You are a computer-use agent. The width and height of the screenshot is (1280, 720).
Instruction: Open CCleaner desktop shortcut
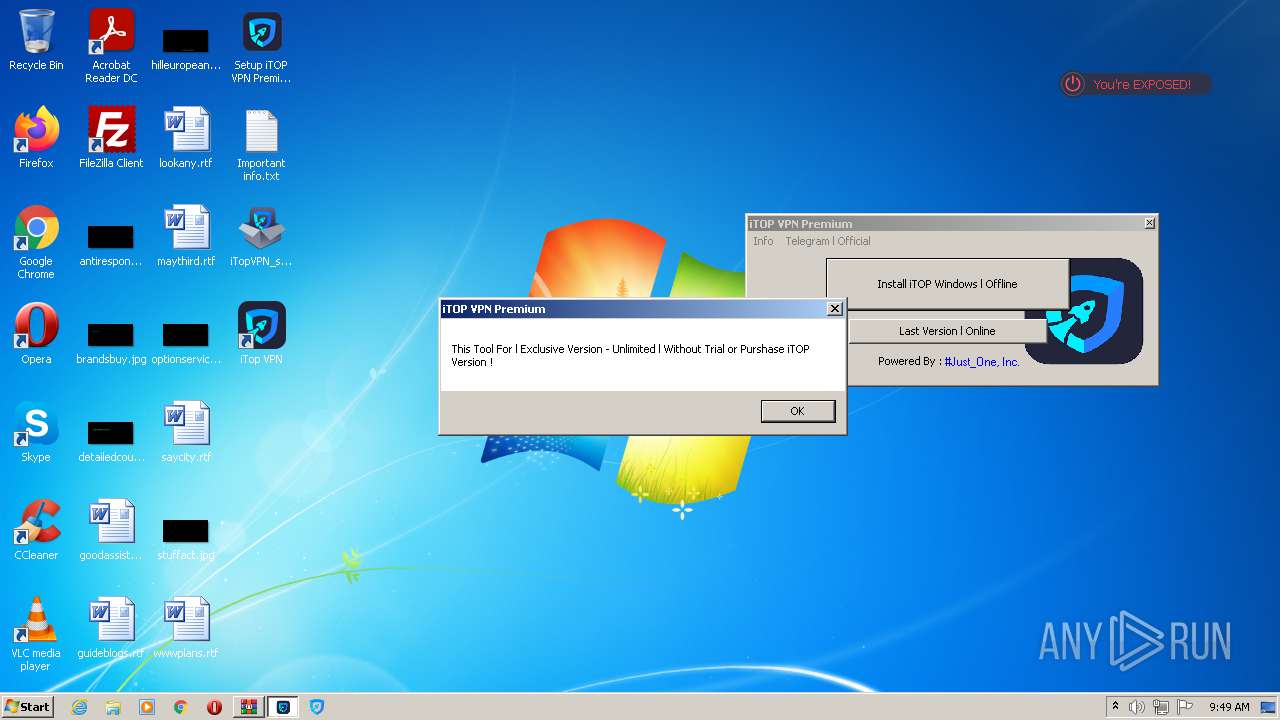click(36, 530)
